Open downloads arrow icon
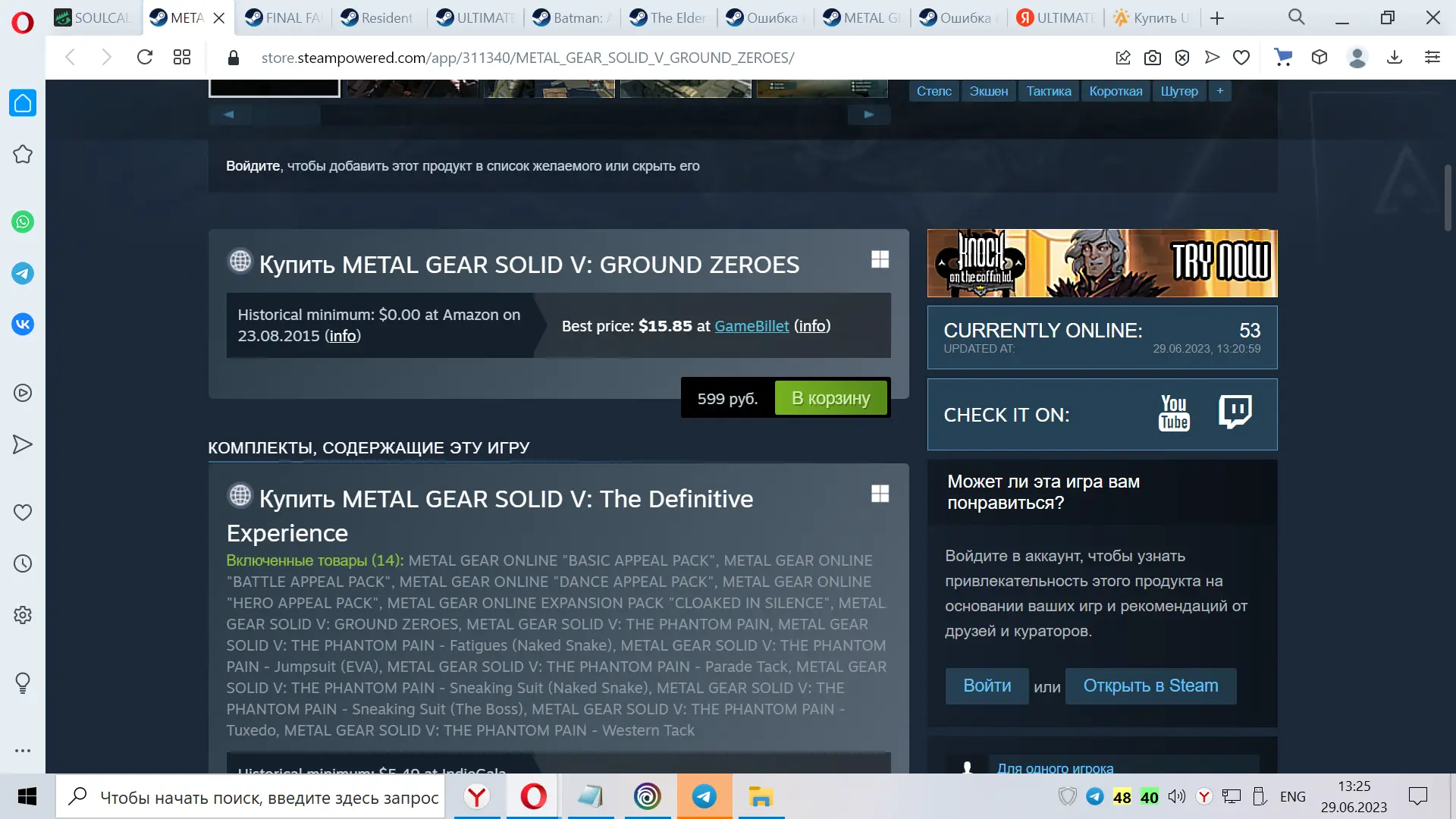The image size is (1456, 819). click(x=1395, y=58)
